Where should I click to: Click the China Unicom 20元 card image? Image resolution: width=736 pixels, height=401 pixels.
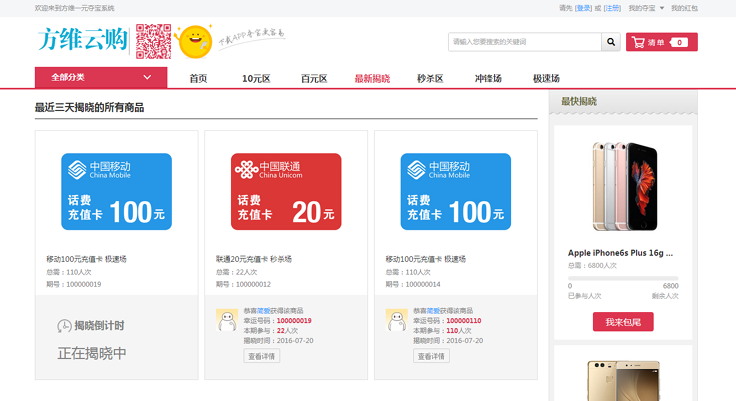[x=286, y=192]
